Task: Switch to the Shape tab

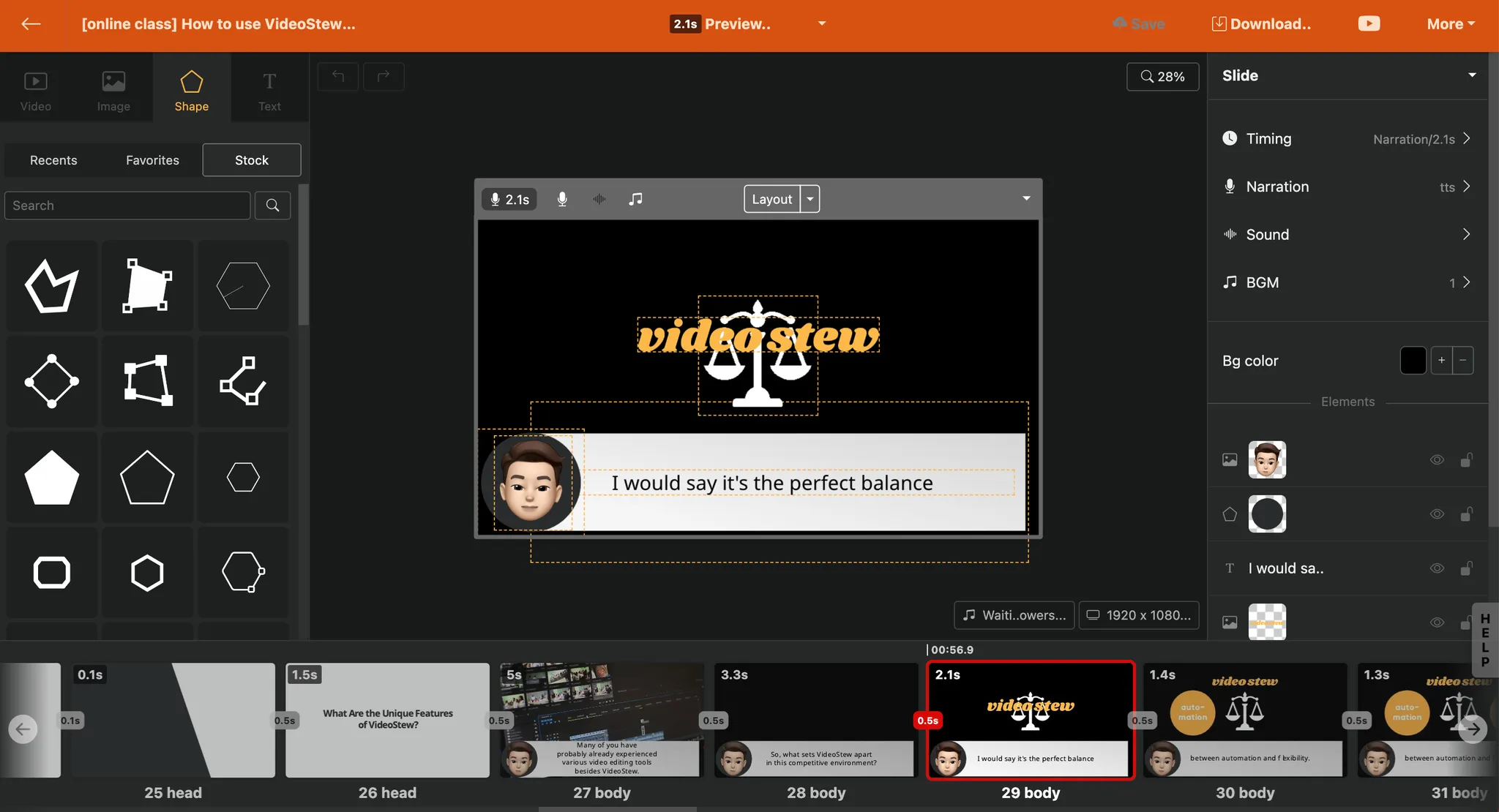Action: 192,90
